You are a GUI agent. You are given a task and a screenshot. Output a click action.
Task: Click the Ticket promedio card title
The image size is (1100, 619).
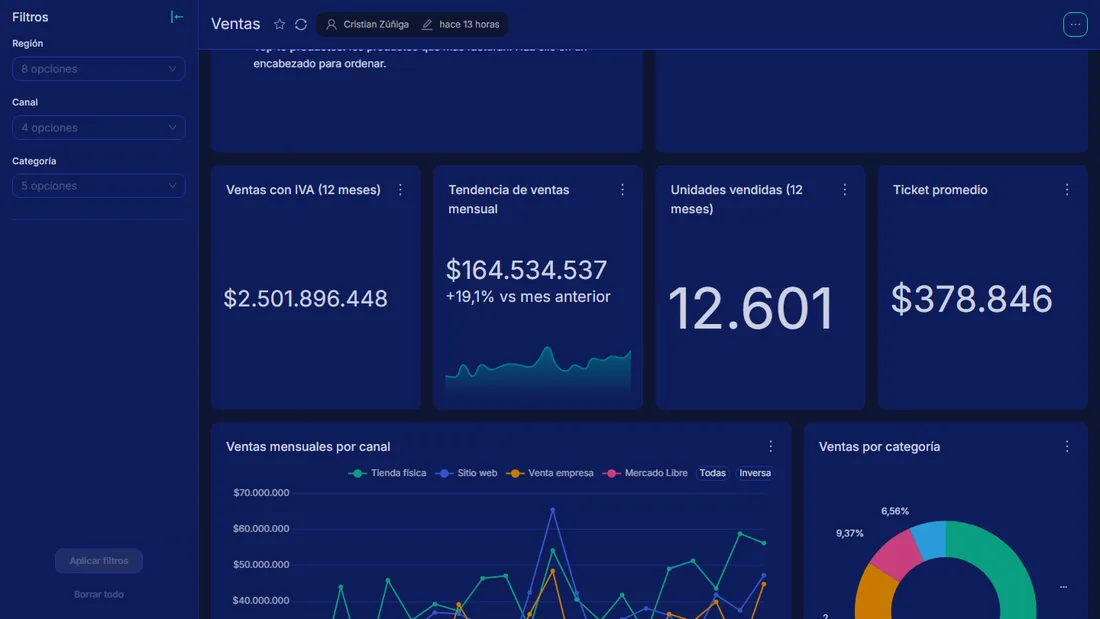tap(940, 189)
